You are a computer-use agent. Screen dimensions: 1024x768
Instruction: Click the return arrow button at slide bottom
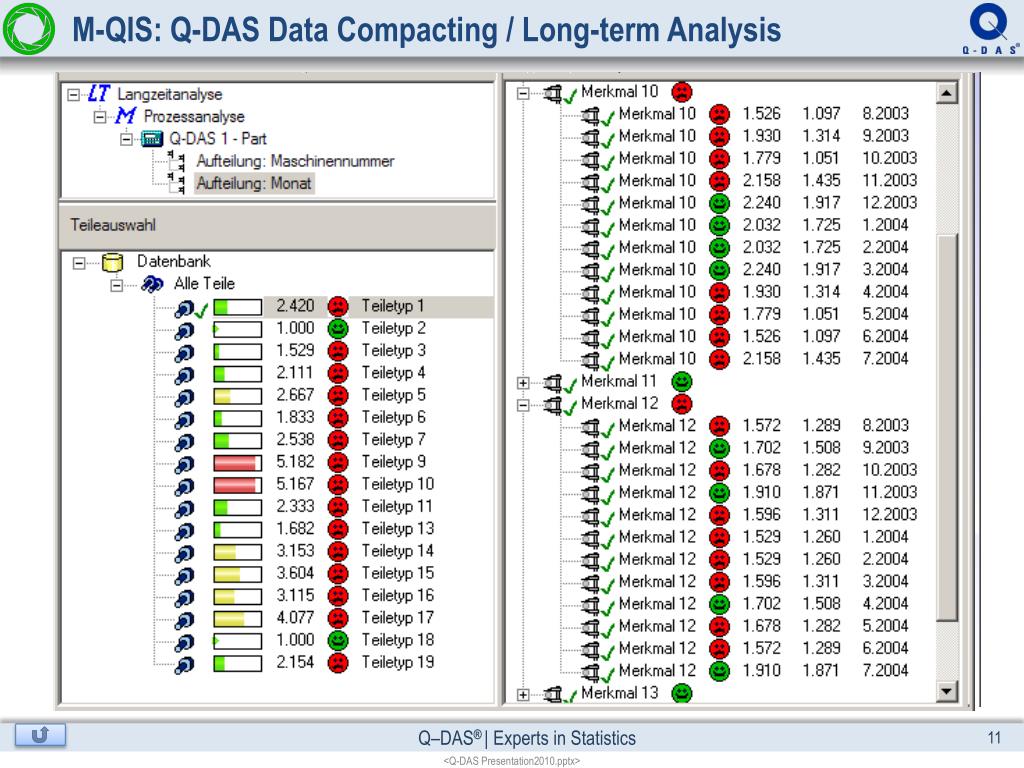tap(40, 735)
